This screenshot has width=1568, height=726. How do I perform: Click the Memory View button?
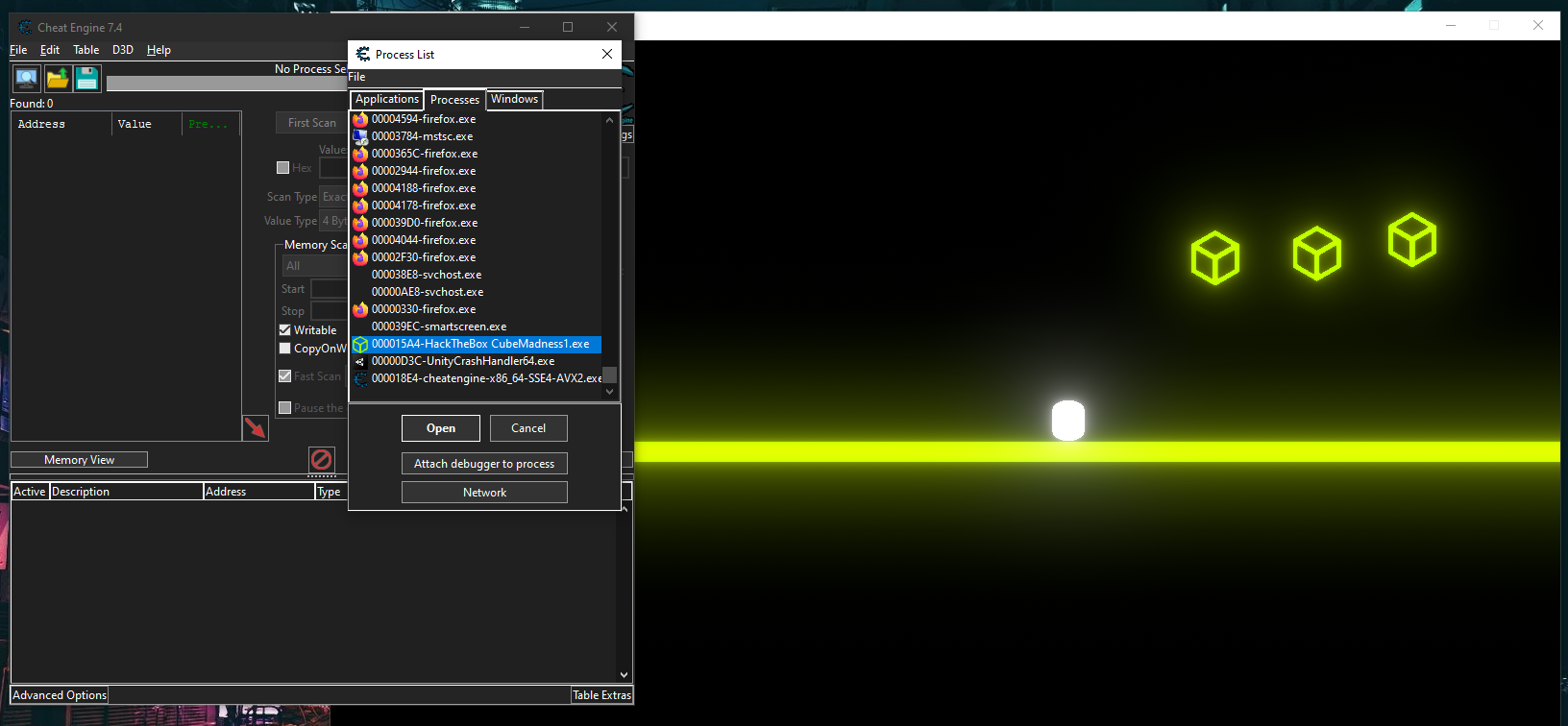(x=79, y=460)
